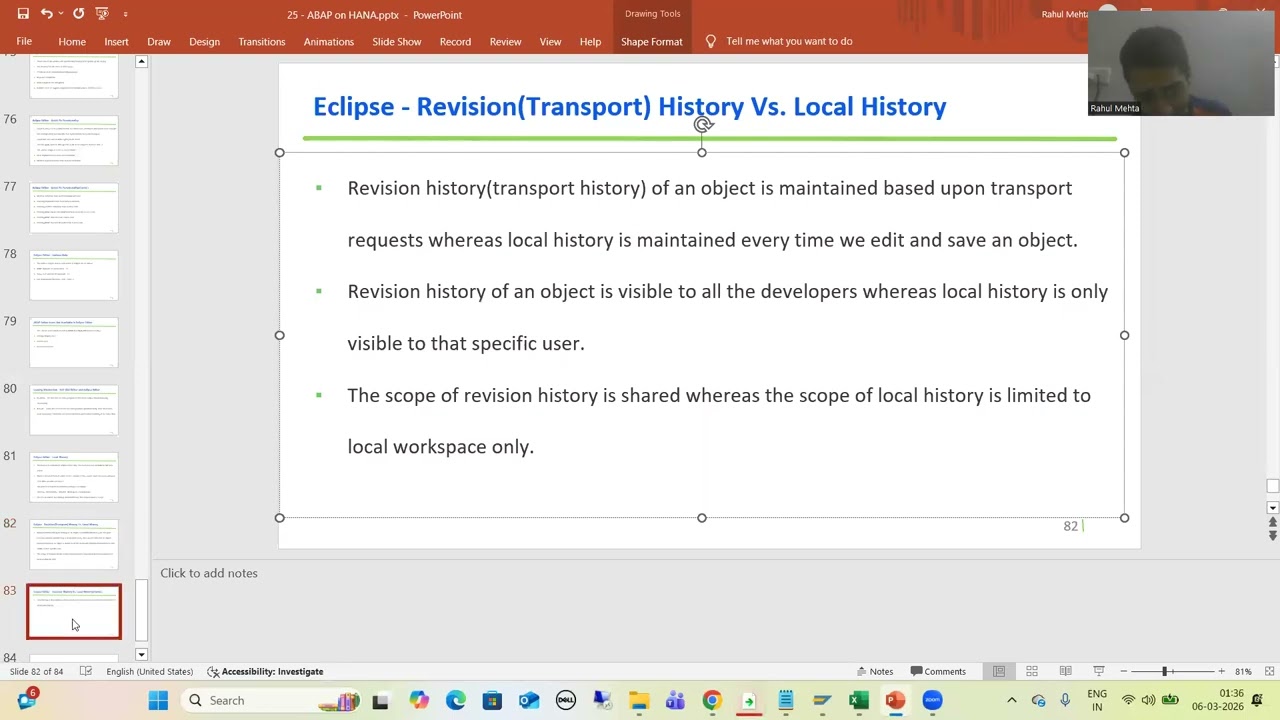Click the slide number 82 placeholder
1280x720 pixels.
[x=1070, y=526]
